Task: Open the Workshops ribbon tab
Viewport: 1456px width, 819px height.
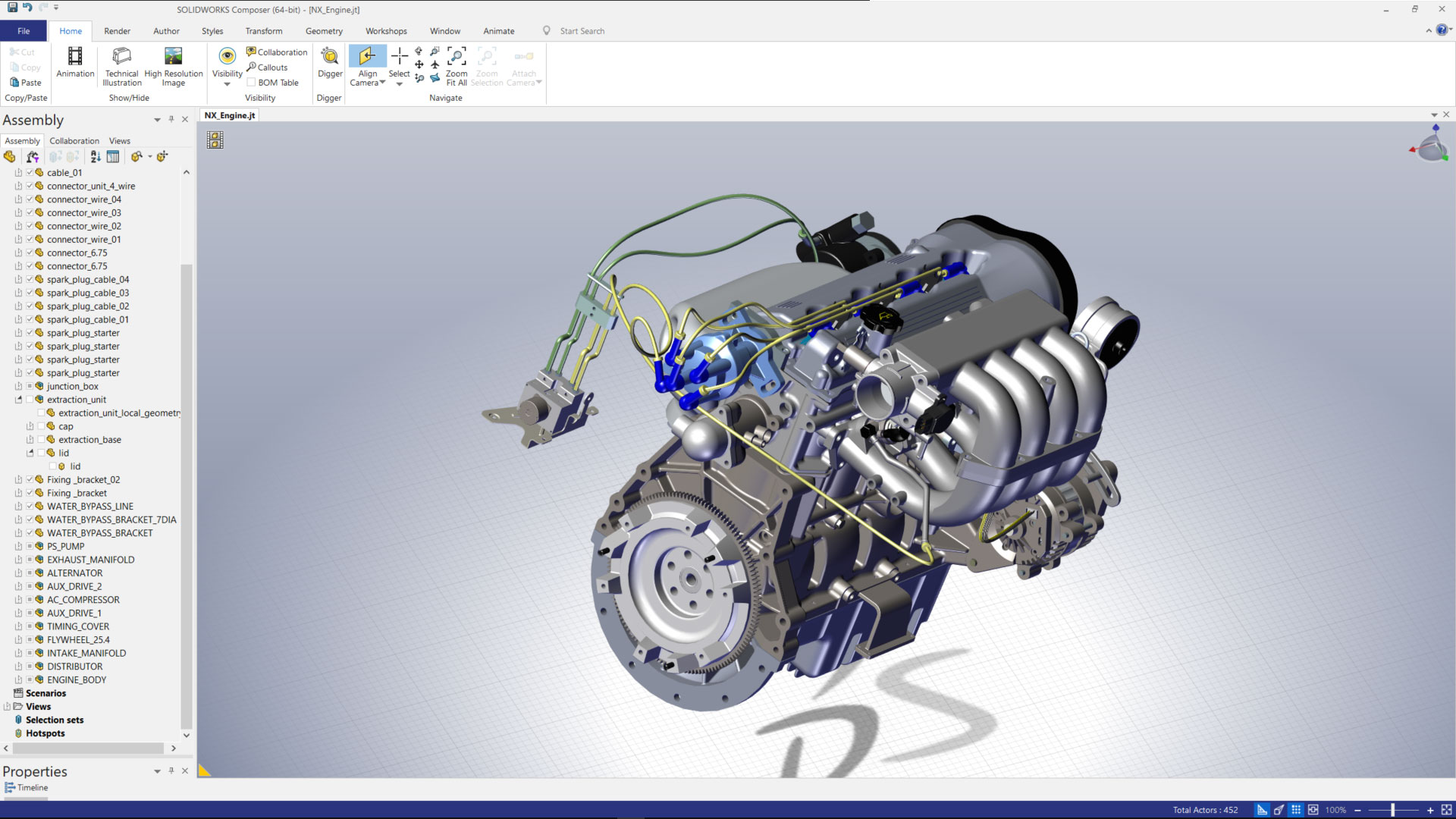Action: click(386, 31)
